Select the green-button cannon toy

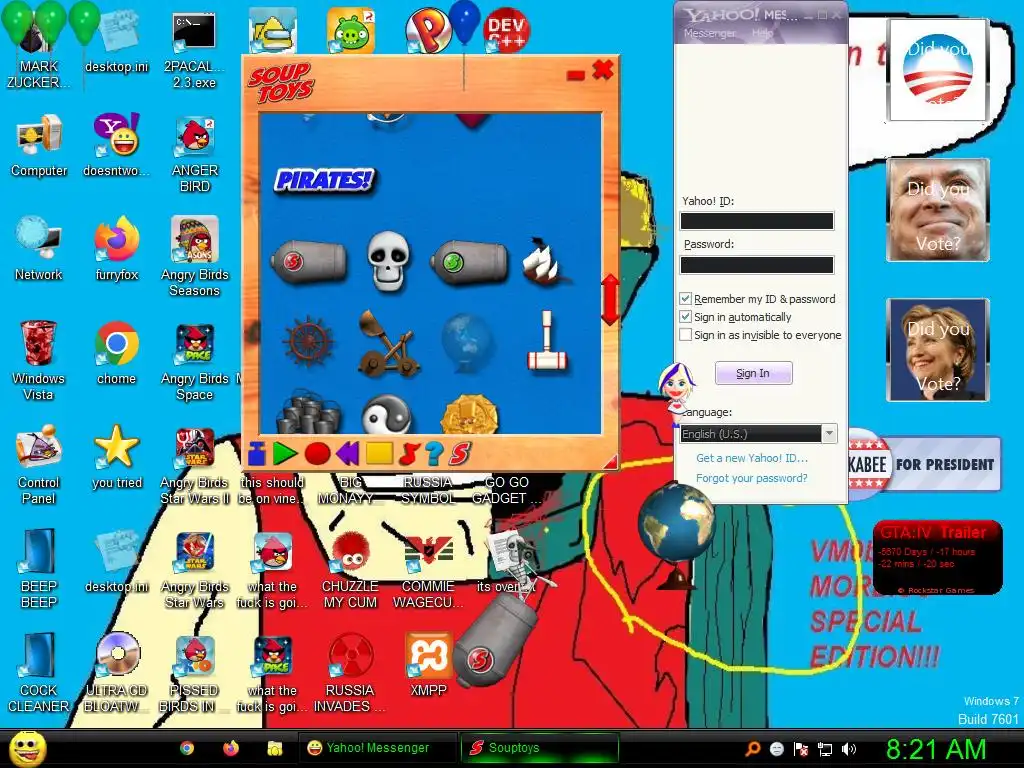pos(468,261)
